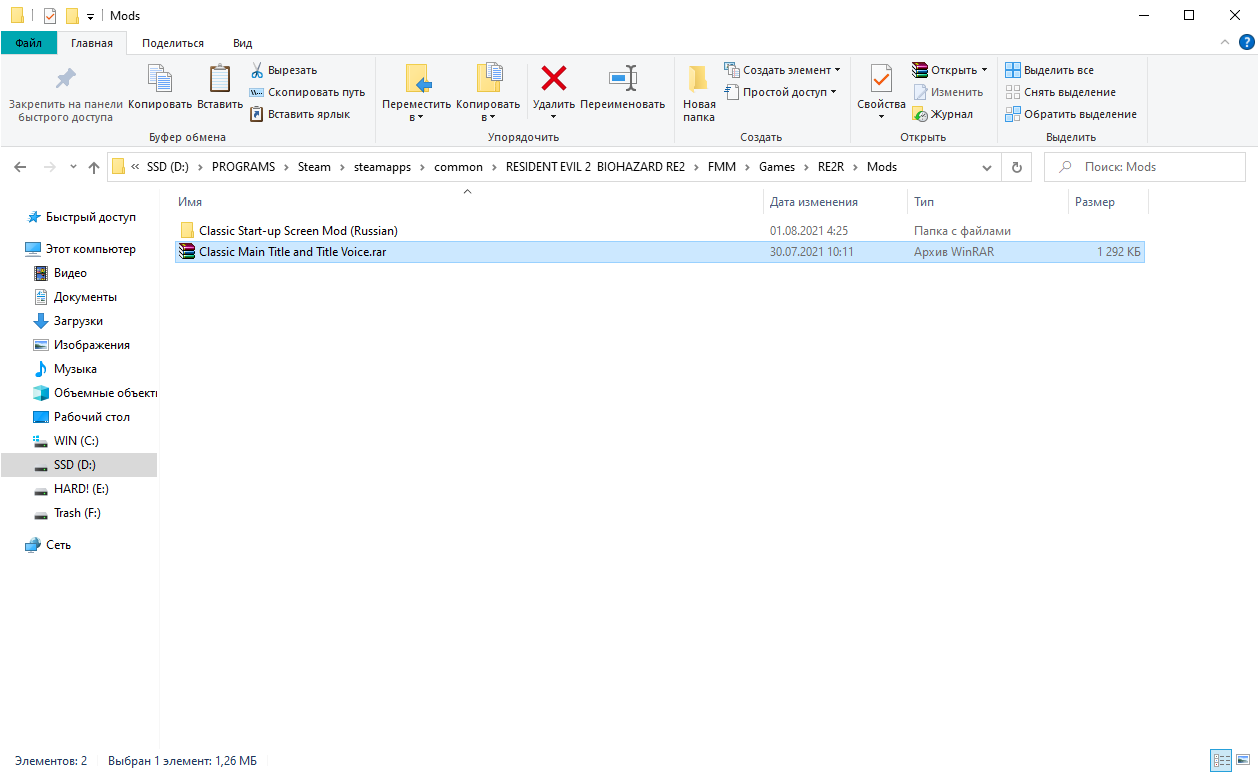This screenshot has height=773, width=1259.
Task: Switch to Главная tab
Action: (92, 43)
